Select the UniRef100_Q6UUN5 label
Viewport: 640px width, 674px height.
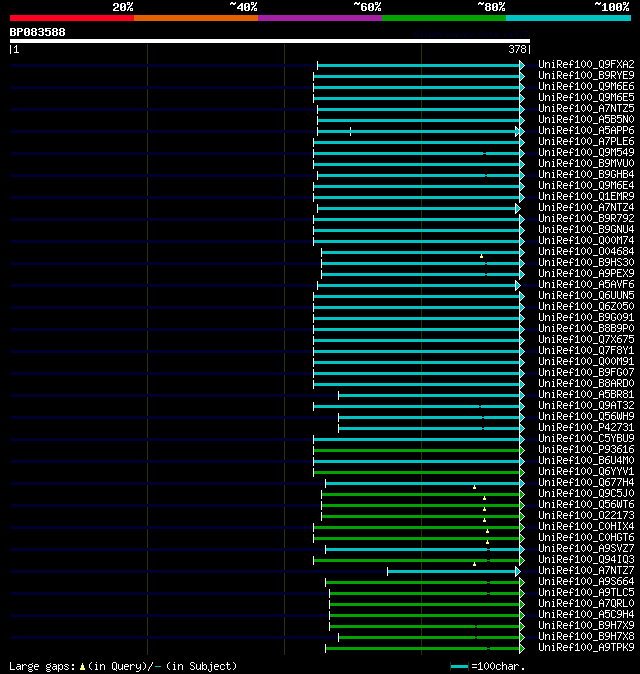(586, 296)
